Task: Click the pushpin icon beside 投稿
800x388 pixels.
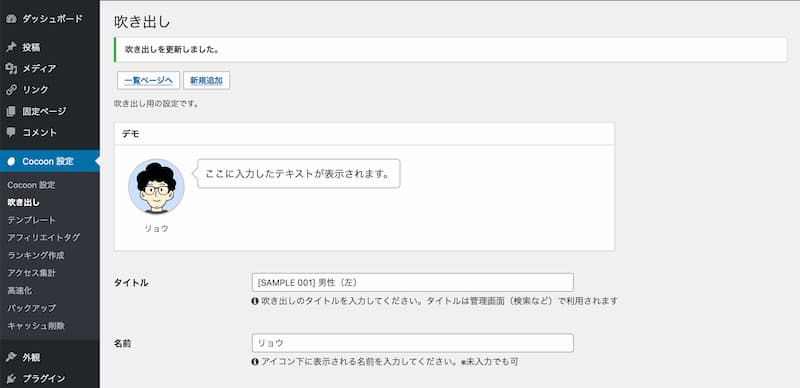Action: [11, 47]
